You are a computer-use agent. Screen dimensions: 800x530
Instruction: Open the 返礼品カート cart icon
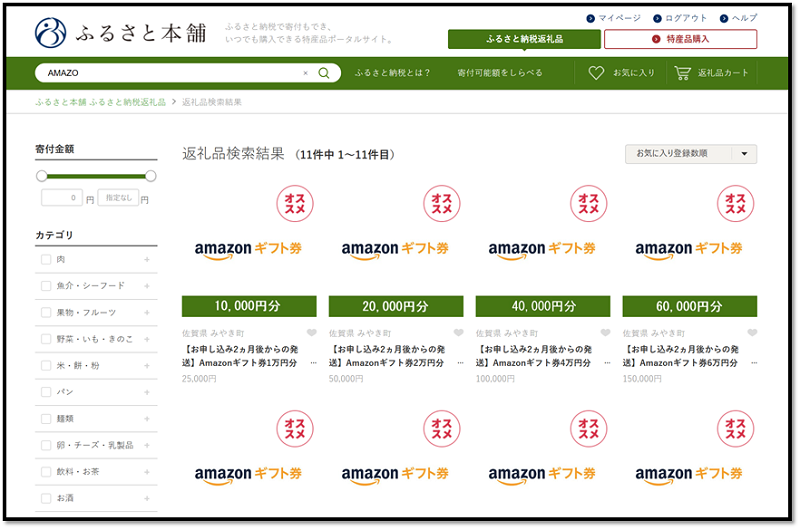point(682,73)
